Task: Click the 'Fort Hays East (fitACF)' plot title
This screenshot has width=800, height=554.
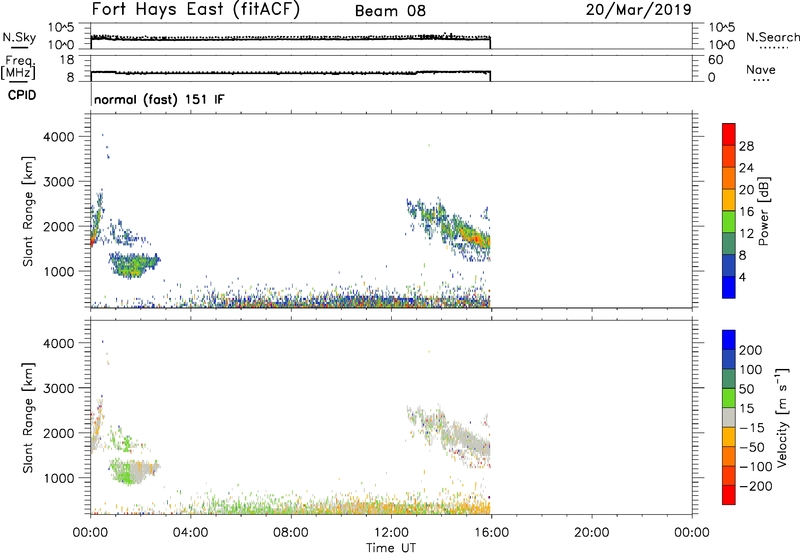Action: coord(196,9)
